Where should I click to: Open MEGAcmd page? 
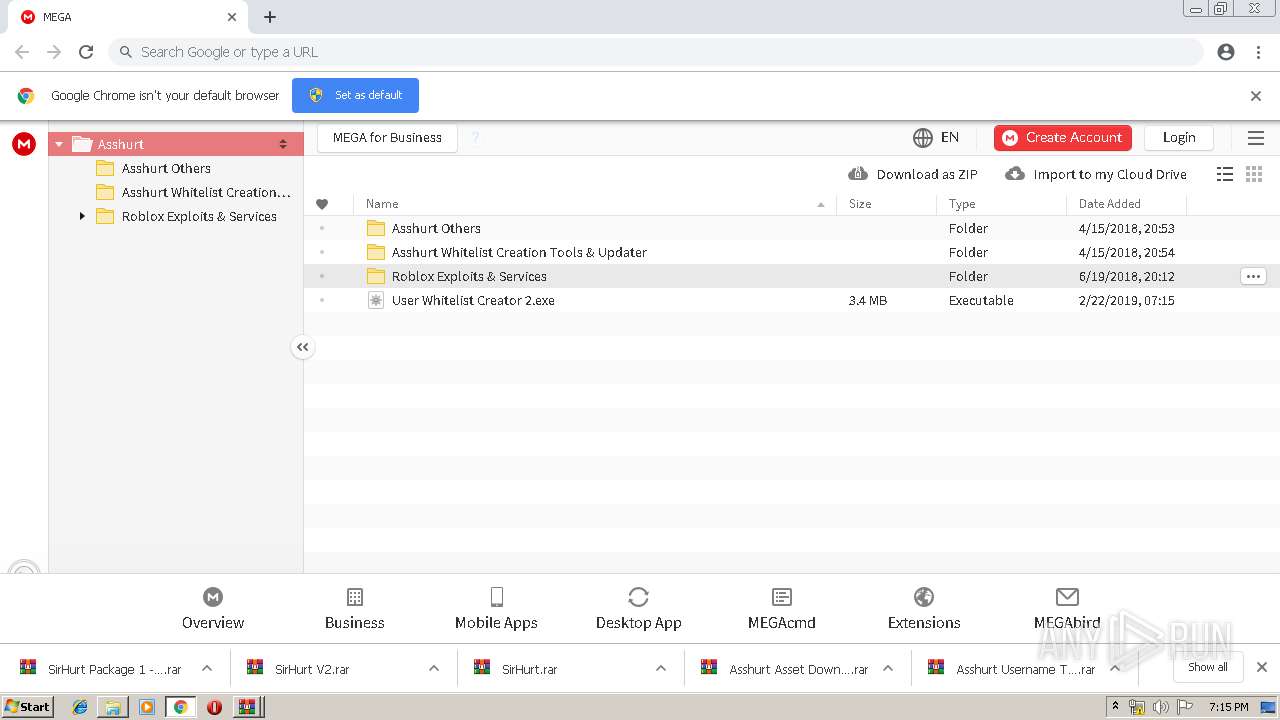(782, 608)
